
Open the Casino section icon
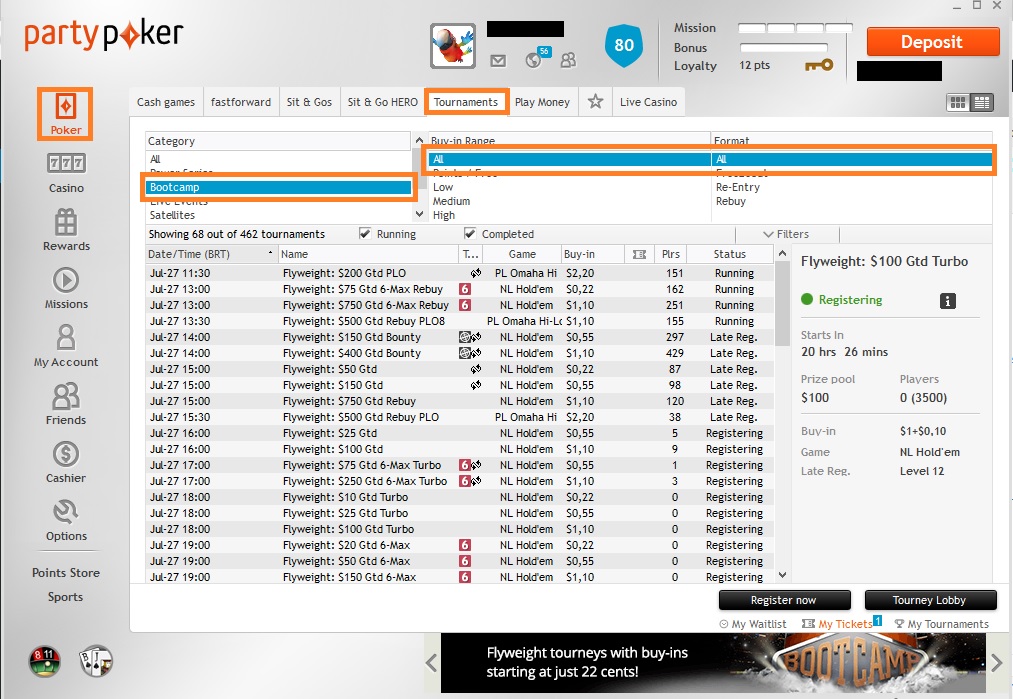(x=66, y=163)
